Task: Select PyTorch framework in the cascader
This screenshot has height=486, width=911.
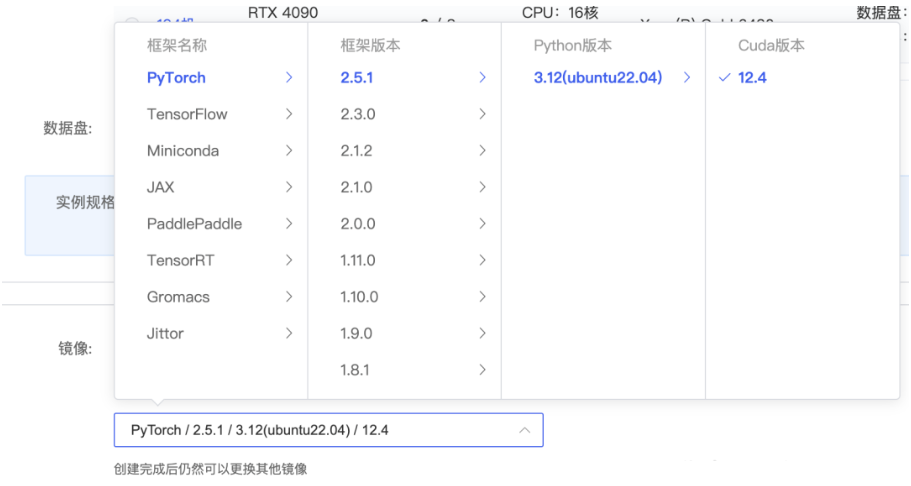Action: (x=176, y=78)
